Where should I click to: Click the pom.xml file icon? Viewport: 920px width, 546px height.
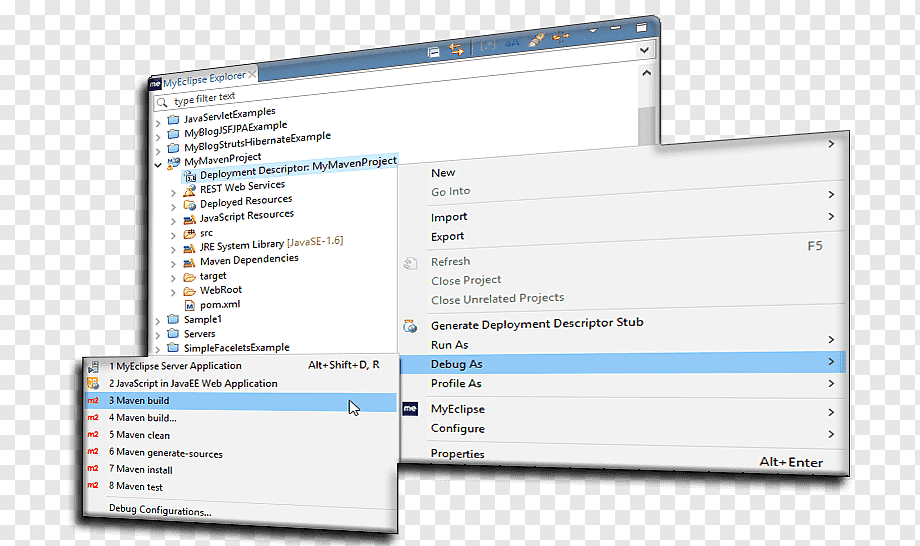pyautogui.click(x=190, y=306)
